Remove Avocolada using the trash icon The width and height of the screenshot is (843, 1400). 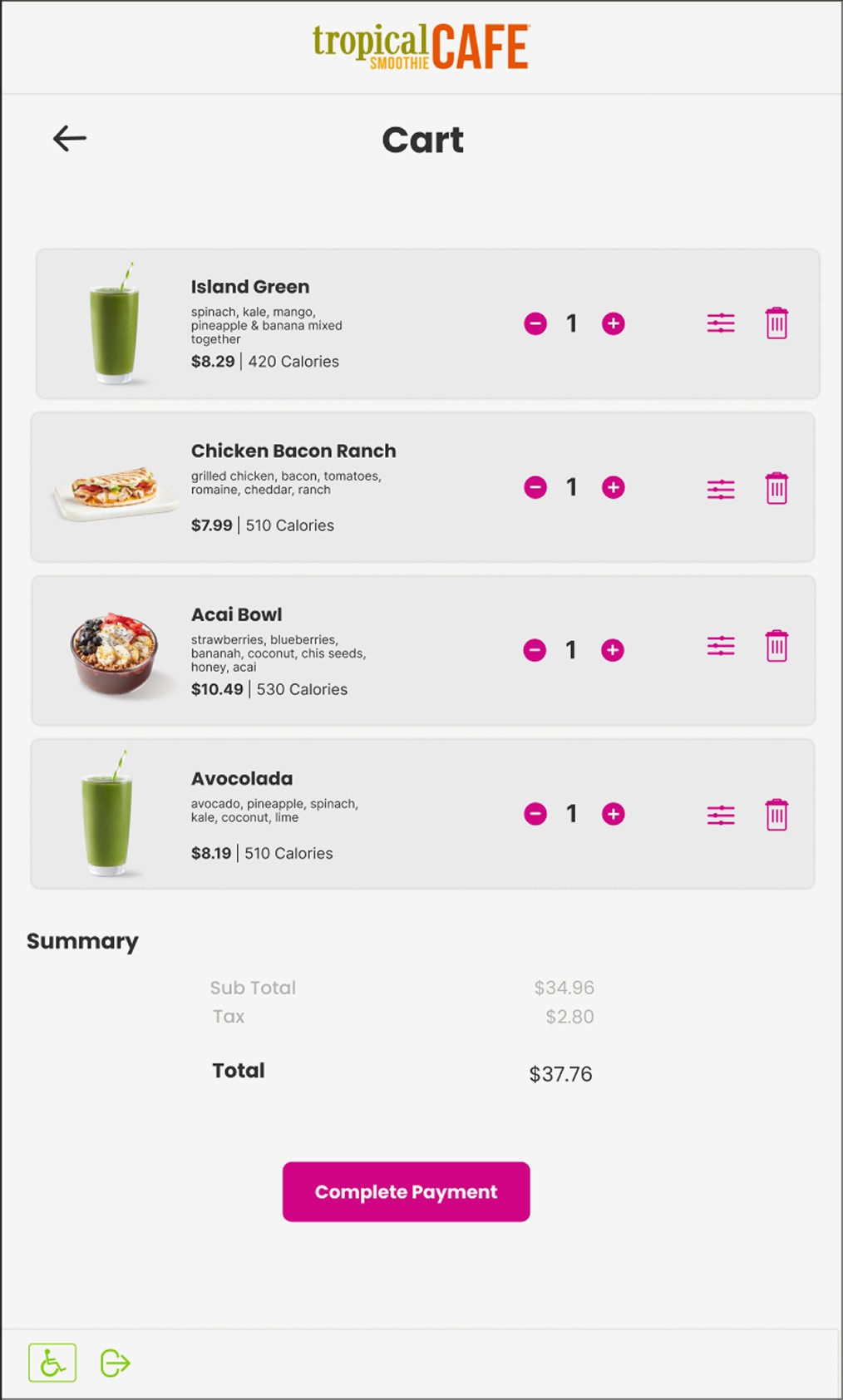coord(776,814)
